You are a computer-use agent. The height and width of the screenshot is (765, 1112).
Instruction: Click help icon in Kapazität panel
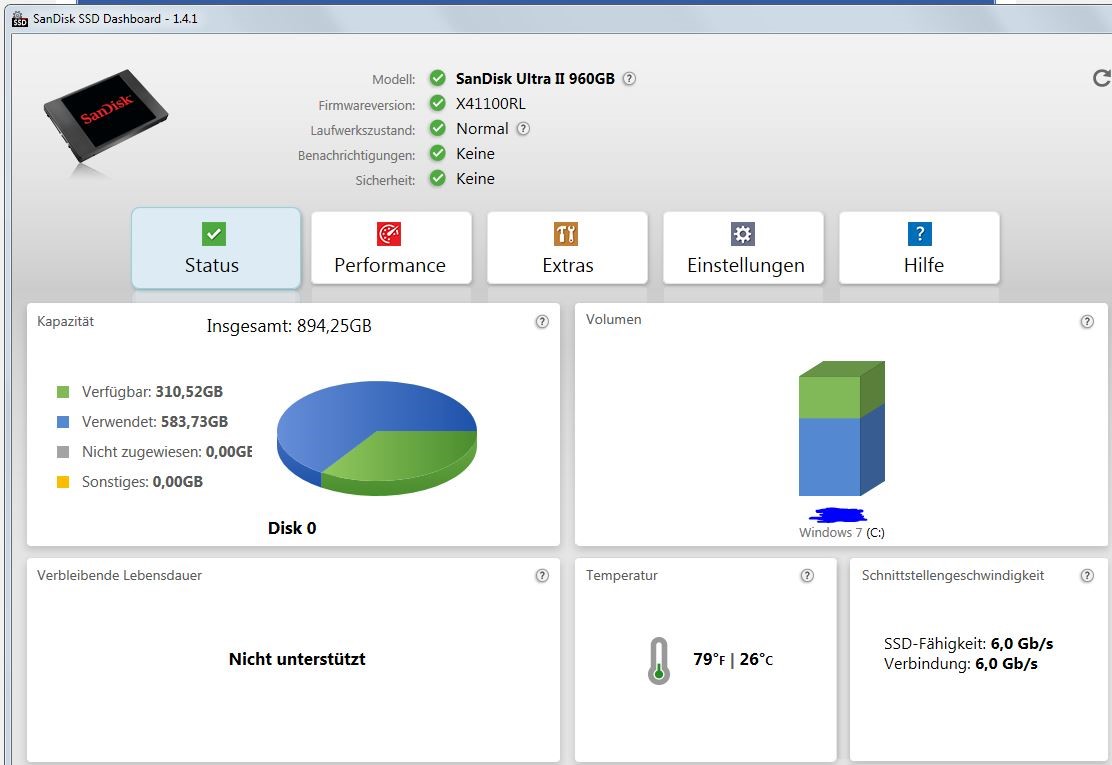pyautogui.click(x=542, y=321)
